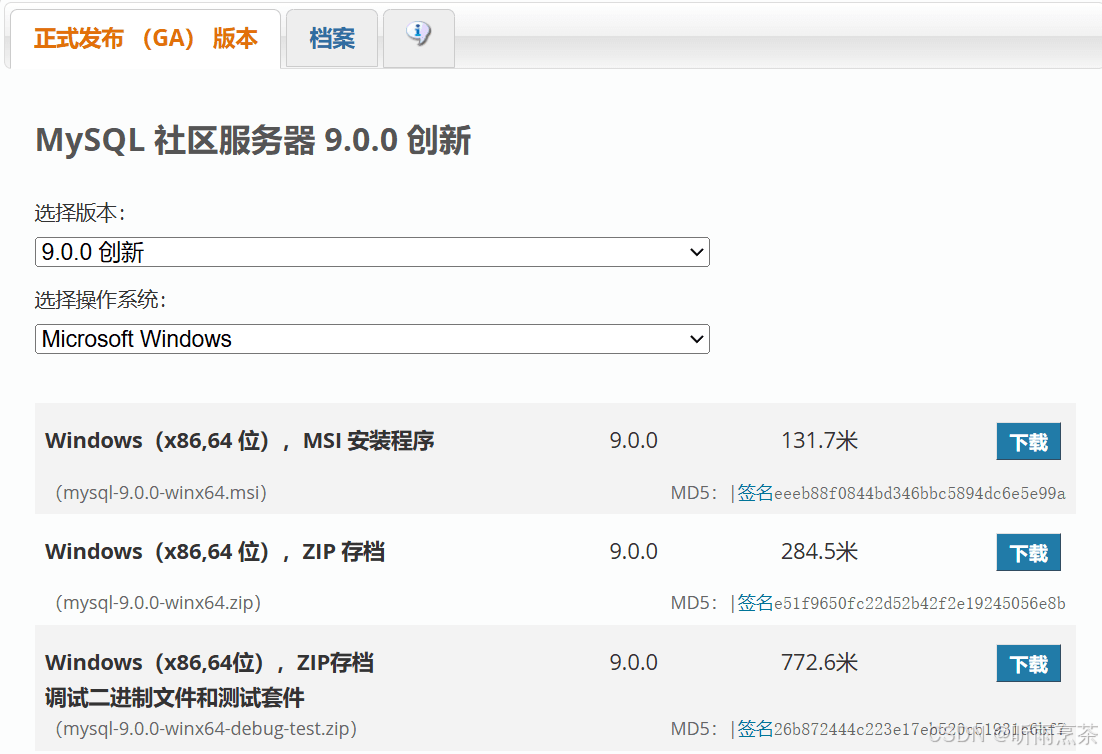Download the MSI 安装程序 package
The height and width of the screenshot is (754, 1102).
(1028, 441)
